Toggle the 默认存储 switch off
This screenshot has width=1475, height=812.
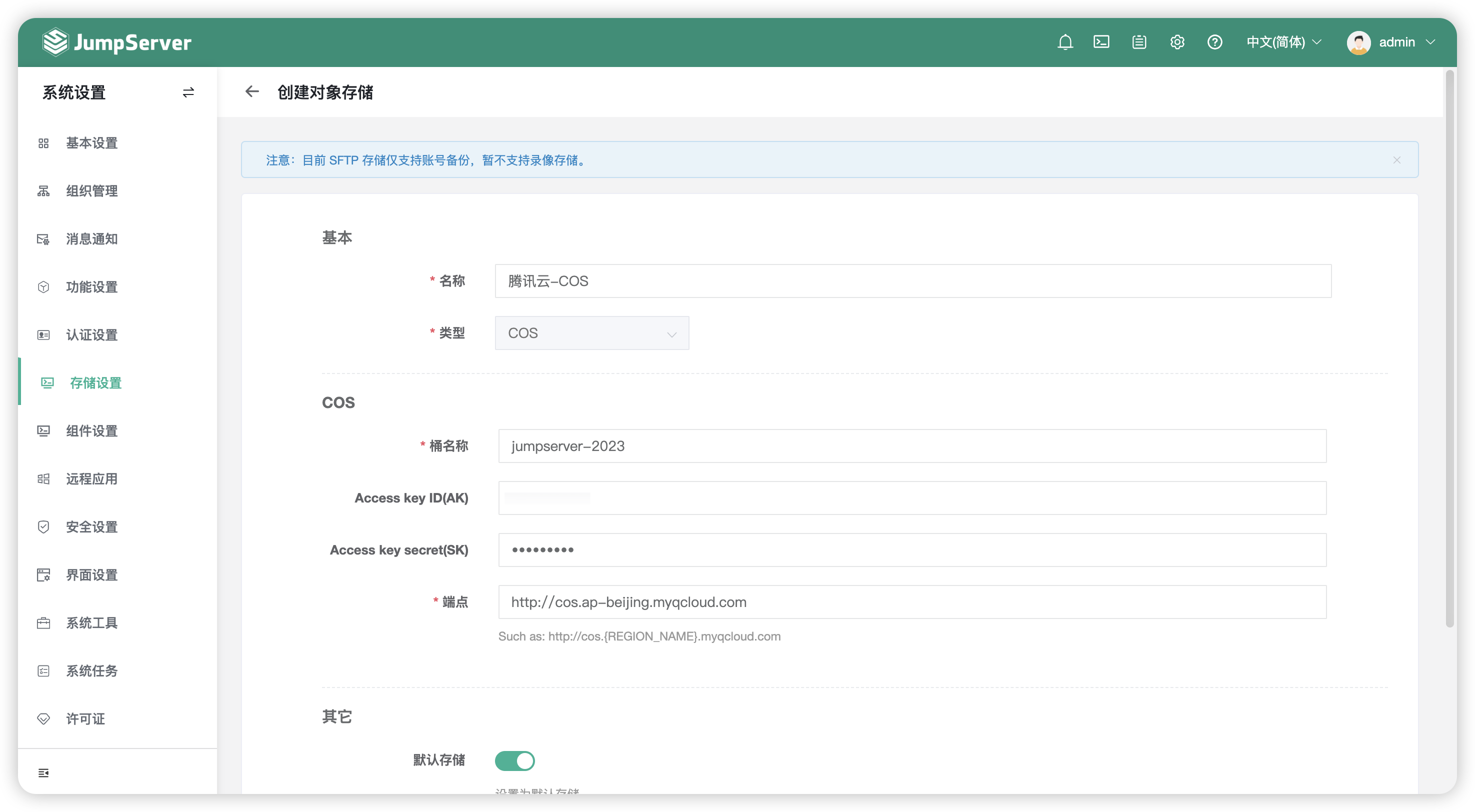[x=515, y=761]
